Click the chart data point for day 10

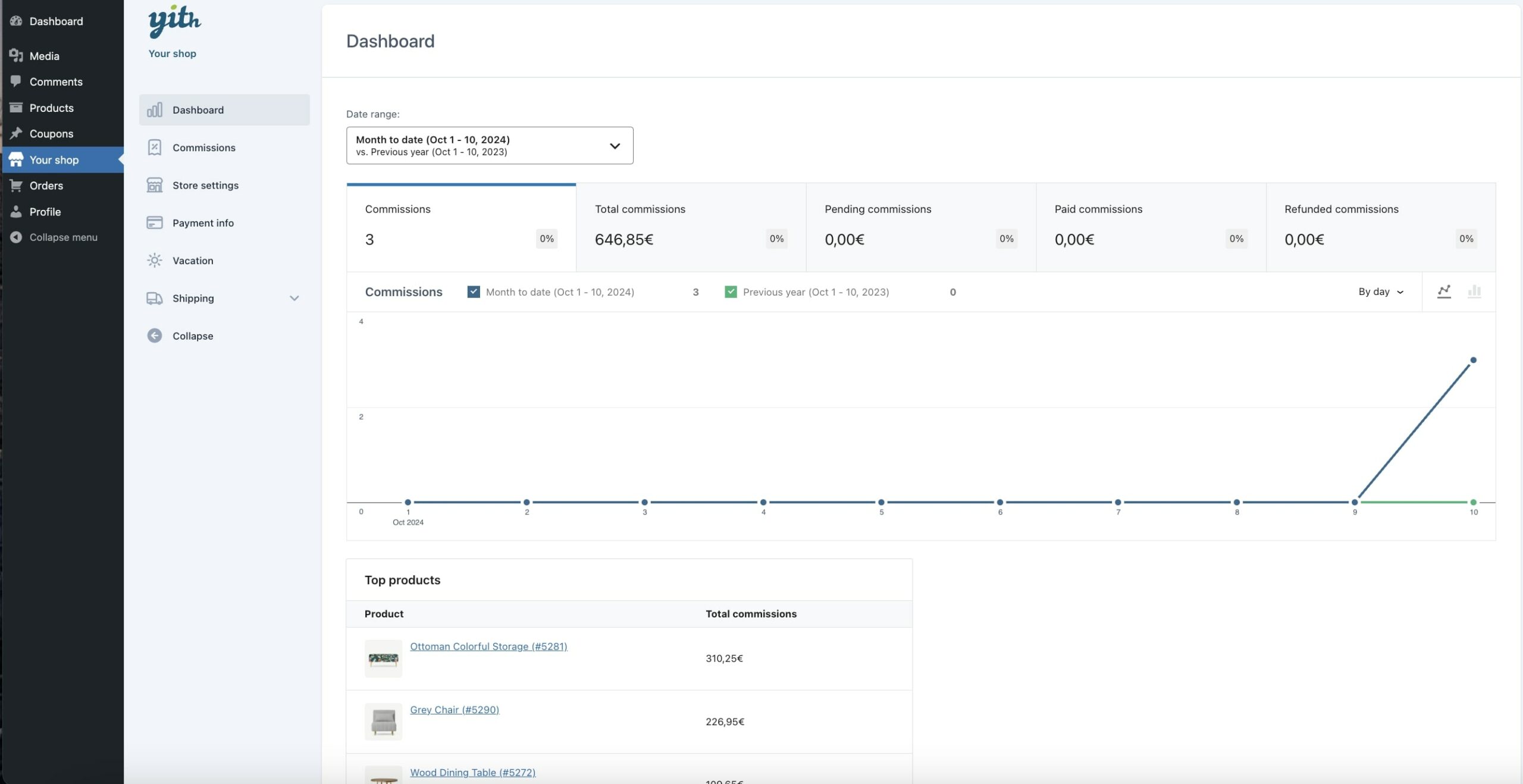point(1473,360)
